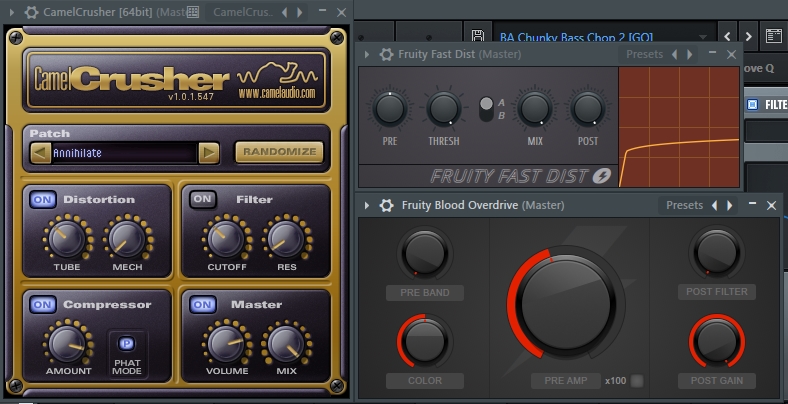This screenshot has width=788, height=404.
Task: Minimize the Fruity Fast Dist window
Action: (712, 53)
